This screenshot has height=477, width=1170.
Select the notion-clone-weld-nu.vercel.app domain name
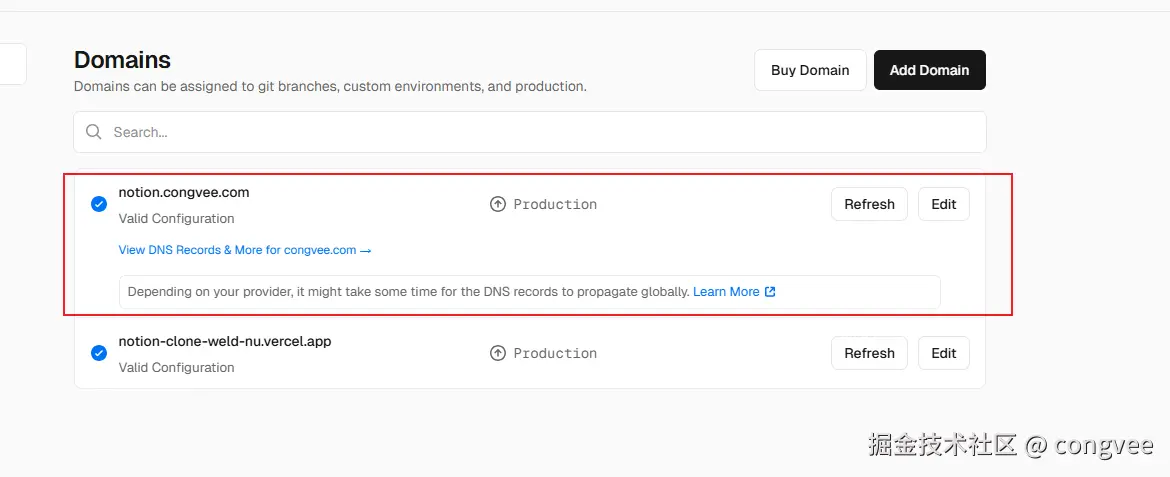click(225, 341)
